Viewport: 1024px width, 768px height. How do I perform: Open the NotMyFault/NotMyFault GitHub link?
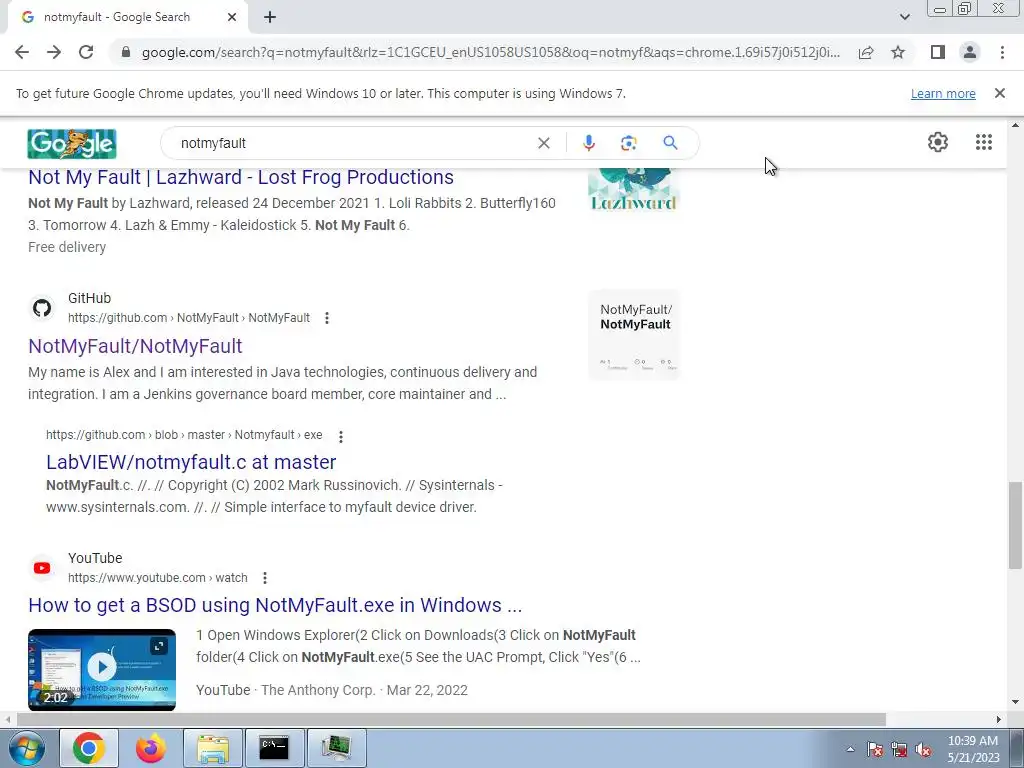coord(135,346)
